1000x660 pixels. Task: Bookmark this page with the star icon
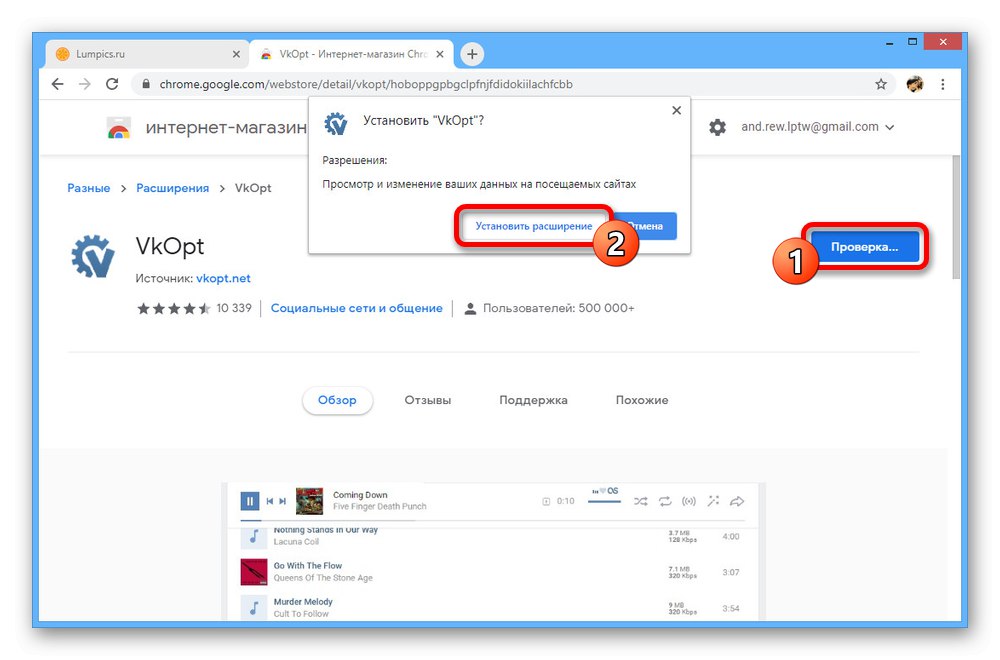pos(881,84)
